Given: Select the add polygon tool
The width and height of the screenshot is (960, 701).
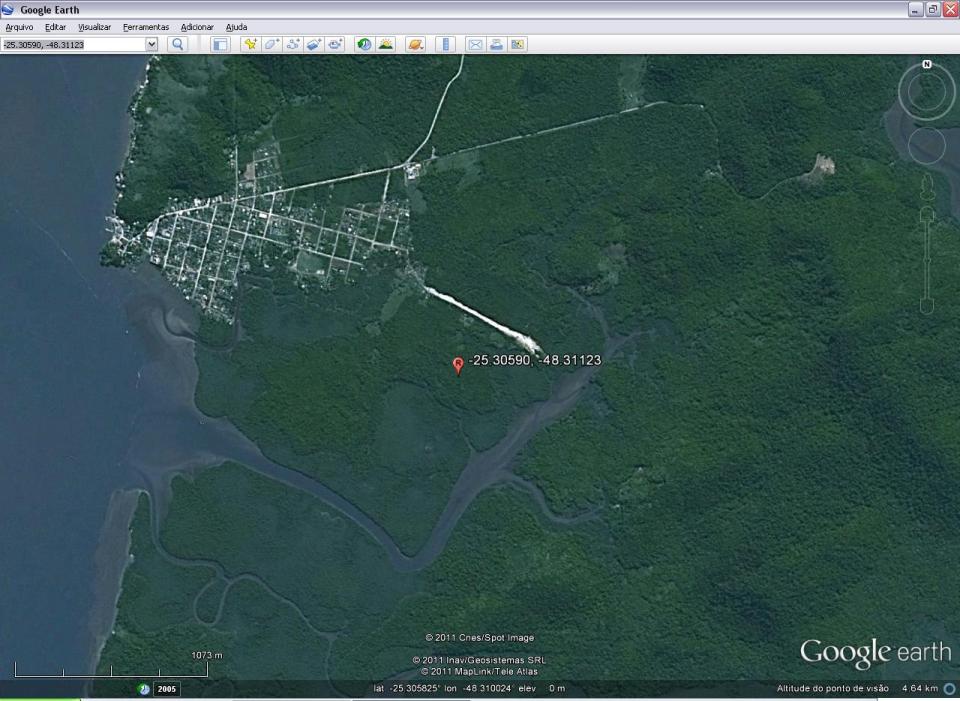Looking at the screenshot, I should click(272, 44).
